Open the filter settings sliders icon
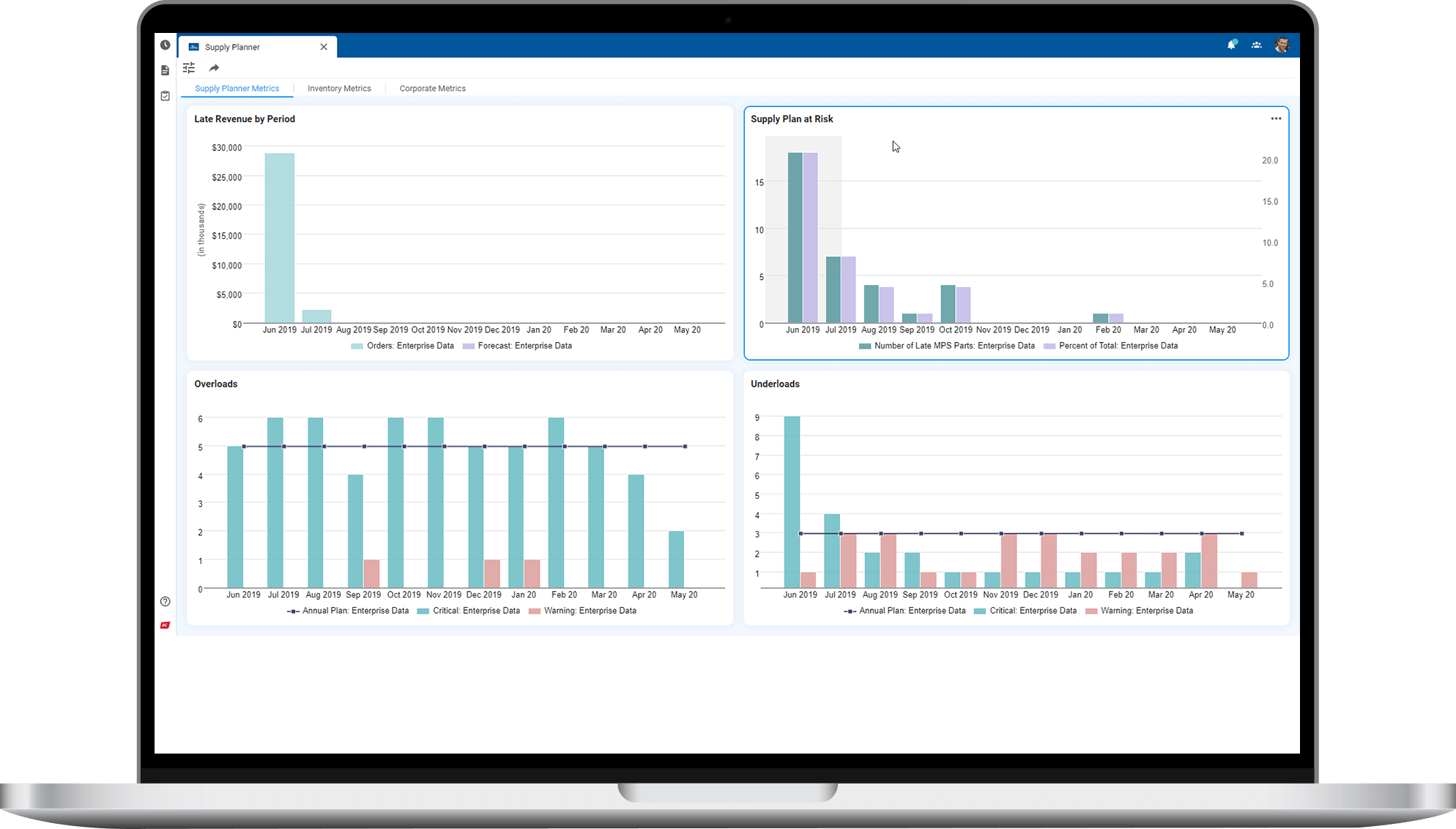 coord(189,68)
